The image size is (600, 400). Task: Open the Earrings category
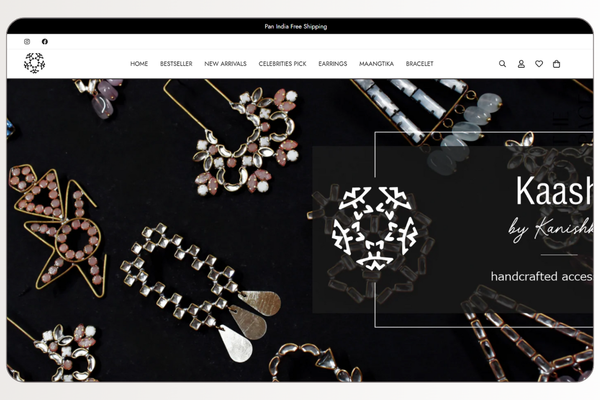[333, 64]
